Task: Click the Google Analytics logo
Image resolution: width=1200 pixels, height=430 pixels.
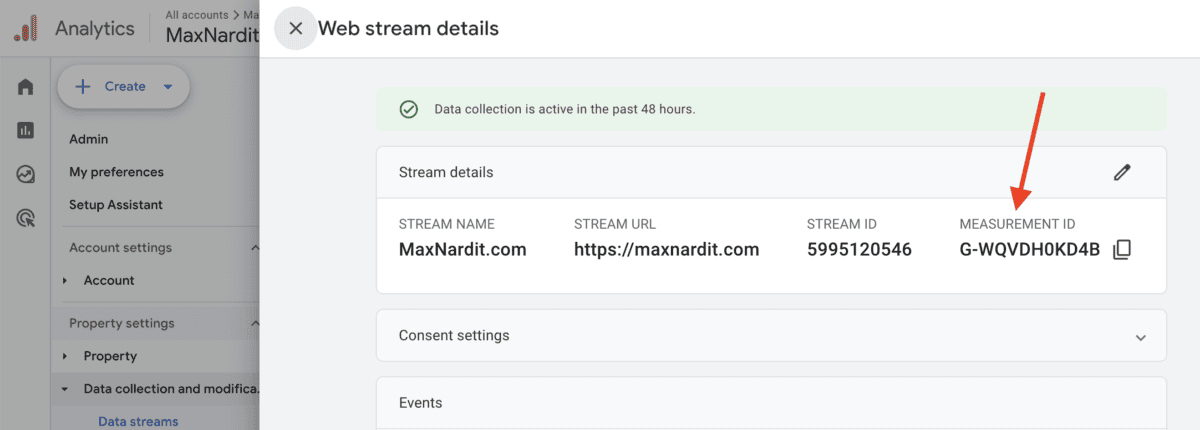Action: pyautogui.click(x=26, y=28)
